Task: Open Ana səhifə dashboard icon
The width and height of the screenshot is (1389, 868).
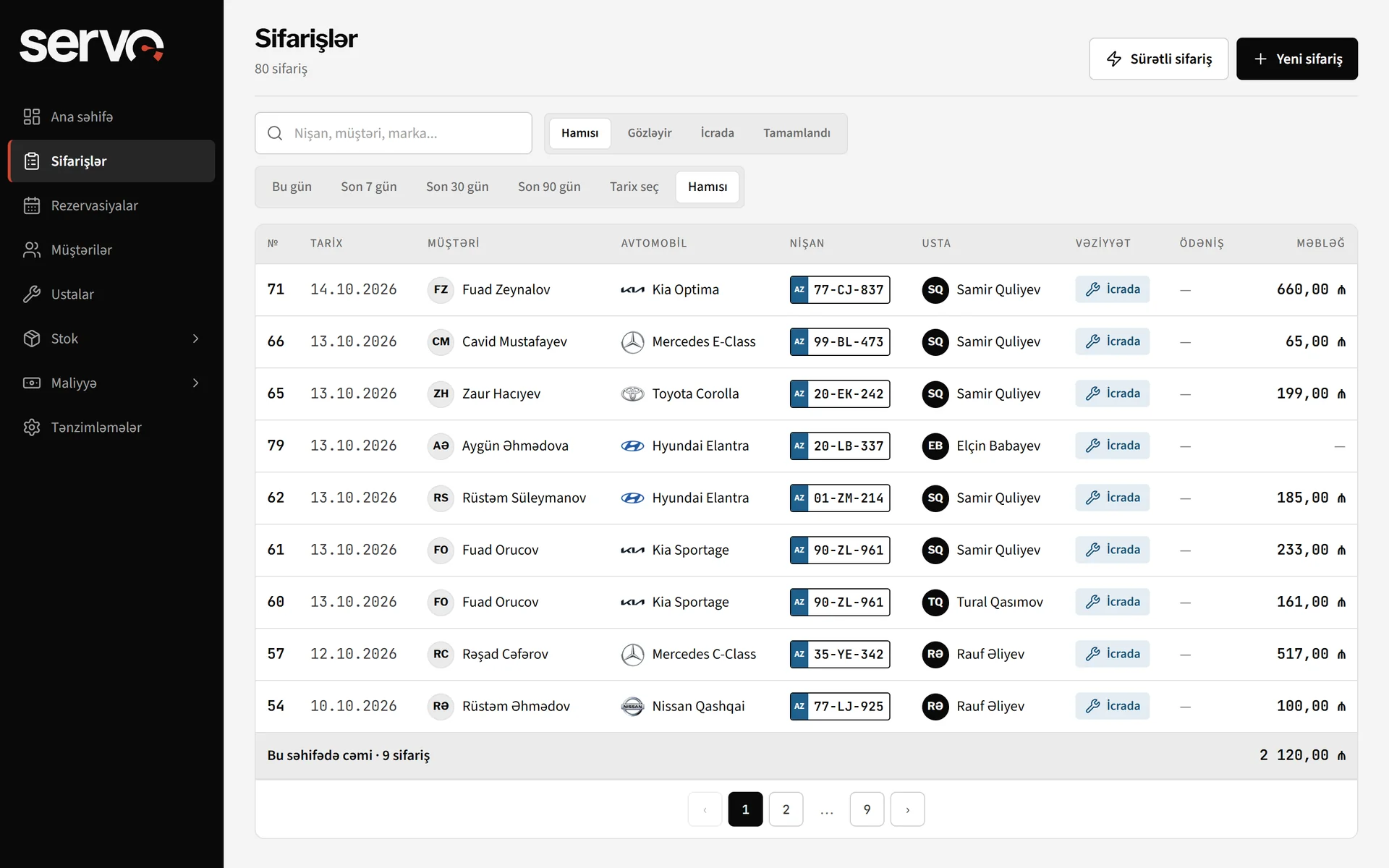Action: click(x=32, y=116)
